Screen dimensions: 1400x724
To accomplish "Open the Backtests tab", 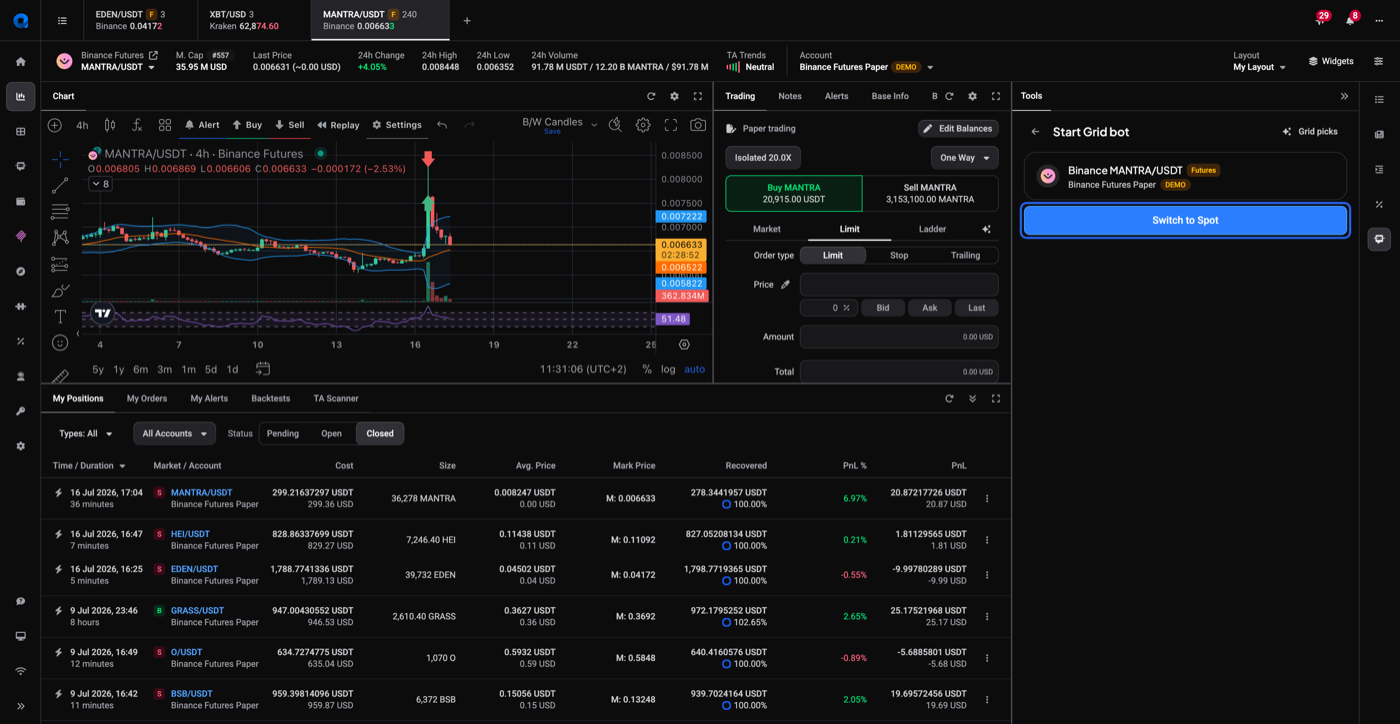I will [270, 398].
